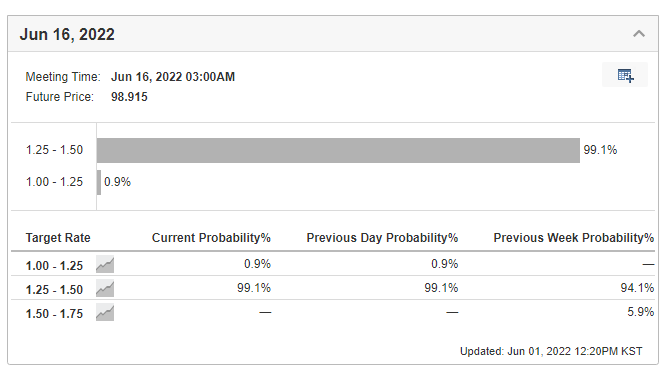Screen dimensions: 665x374
Task: Select the 99.1% gray probability bar
Action: [338, 150]
